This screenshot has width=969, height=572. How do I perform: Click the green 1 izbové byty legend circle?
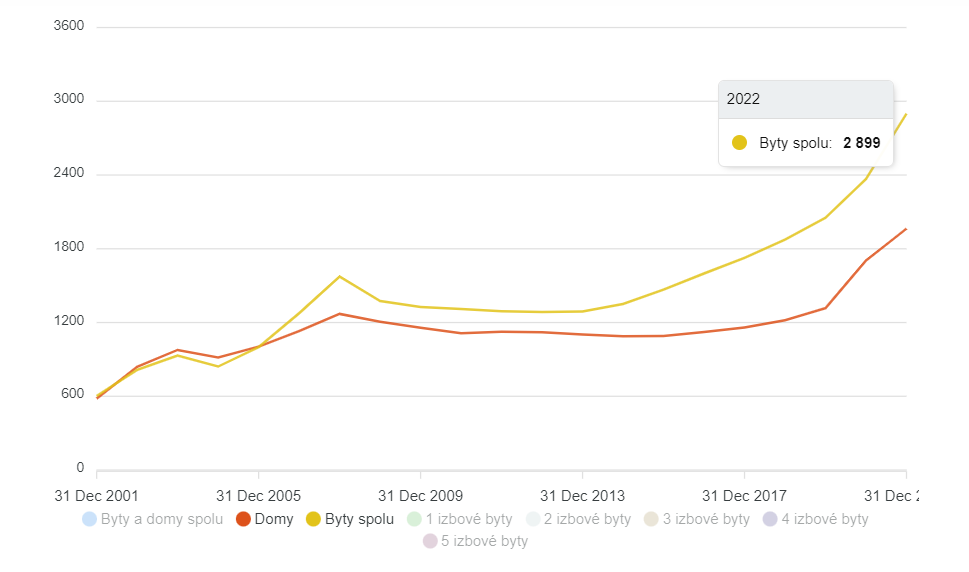414,519
